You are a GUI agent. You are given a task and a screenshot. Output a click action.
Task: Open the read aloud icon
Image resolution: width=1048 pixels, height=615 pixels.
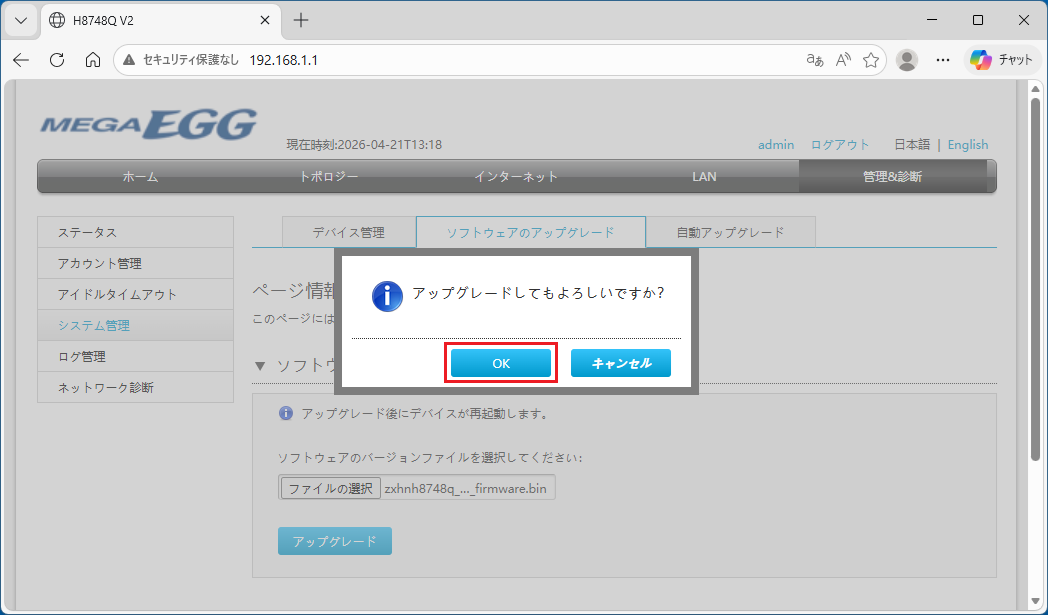point(843,60)
